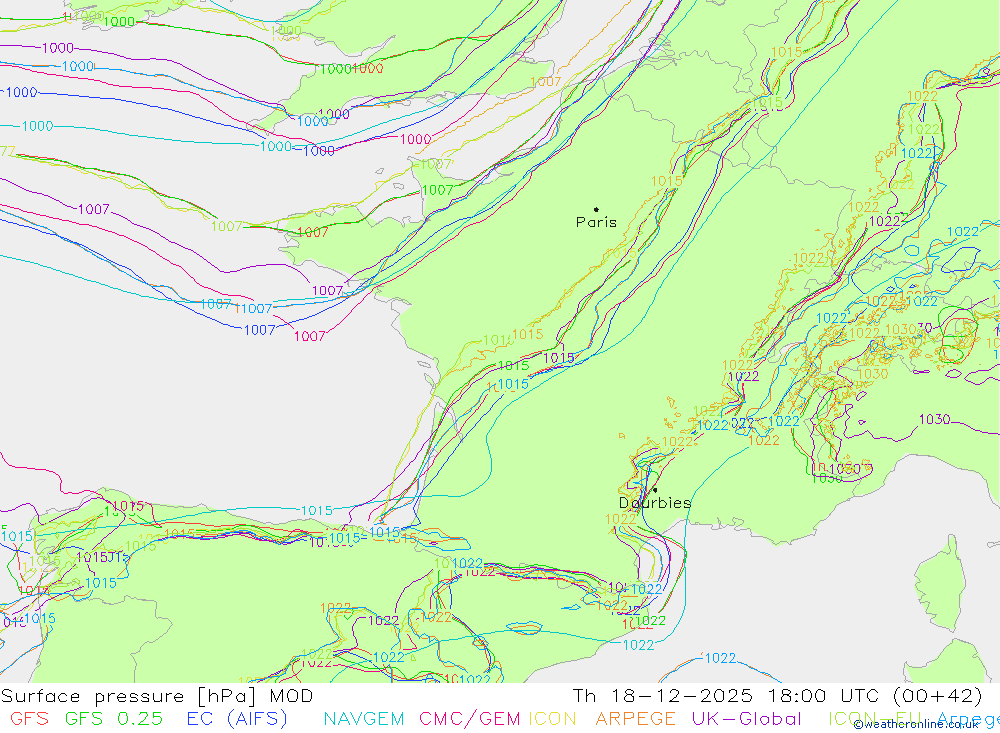
Task: Select the green GFS 0.25 legend entry
Action: pos(114,719)
